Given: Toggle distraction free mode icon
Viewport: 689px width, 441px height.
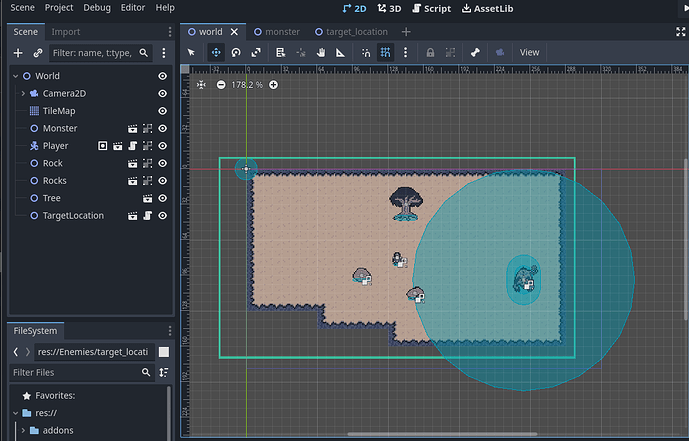Looking at the screenshot, I should tap(681, 32).
